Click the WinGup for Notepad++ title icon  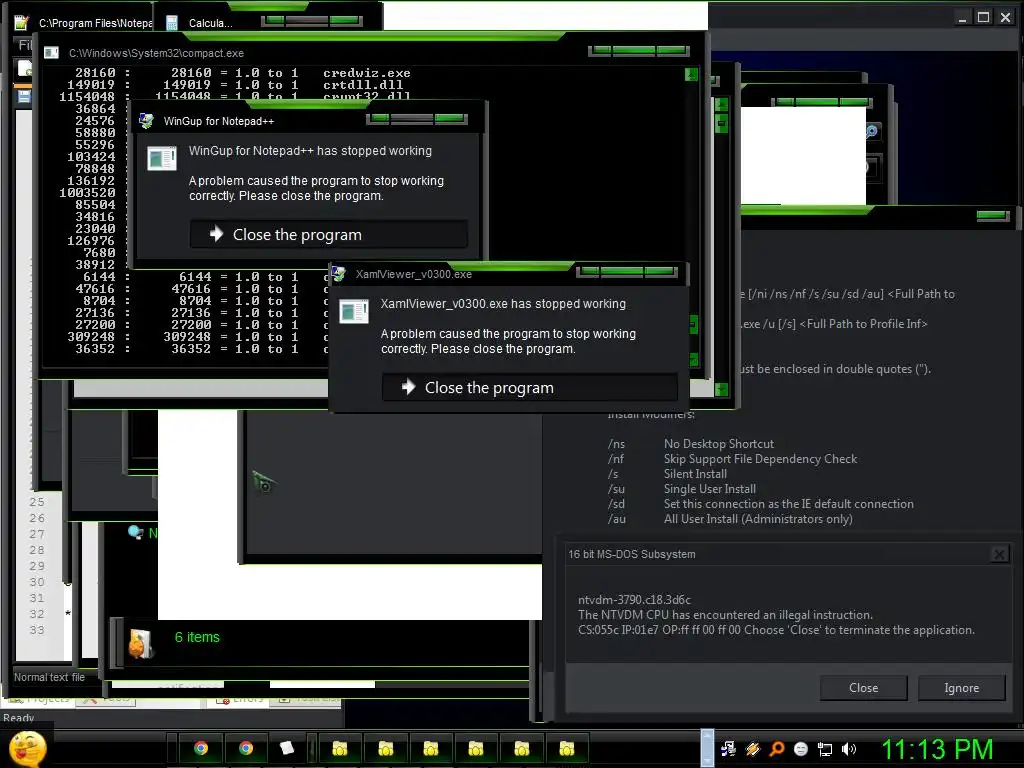146,121
